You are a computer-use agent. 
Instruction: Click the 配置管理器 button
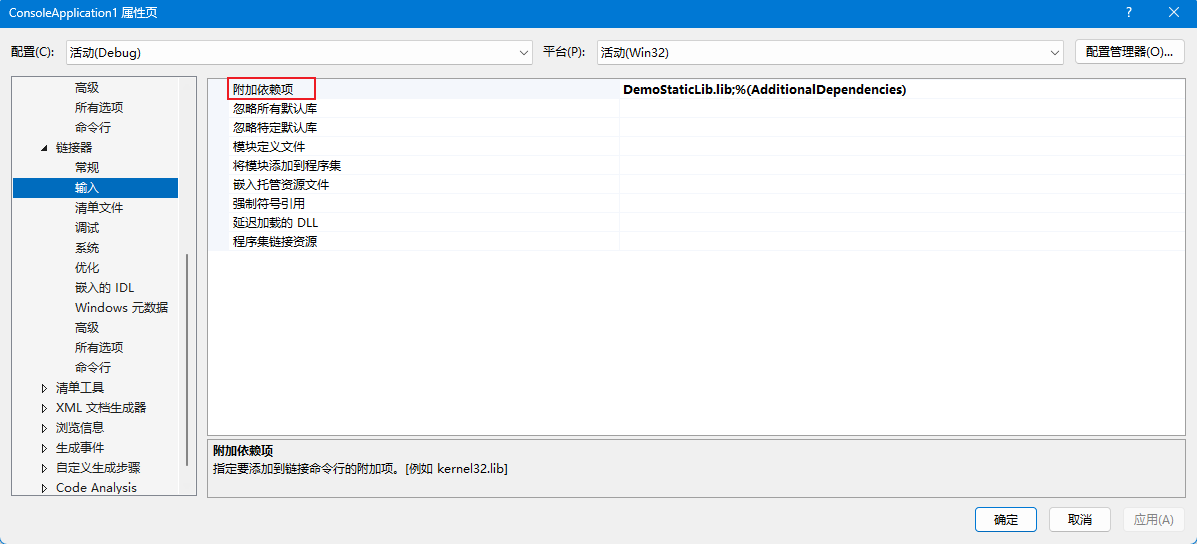(1129, 52)
